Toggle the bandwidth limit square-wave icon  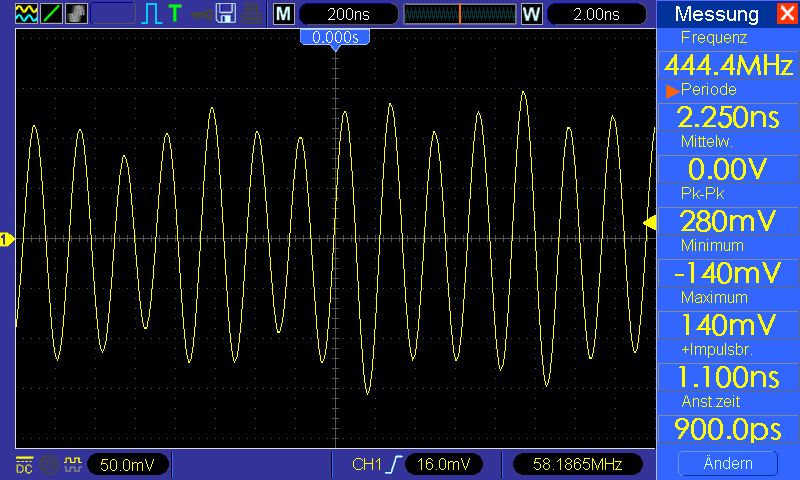pos(72,464)
